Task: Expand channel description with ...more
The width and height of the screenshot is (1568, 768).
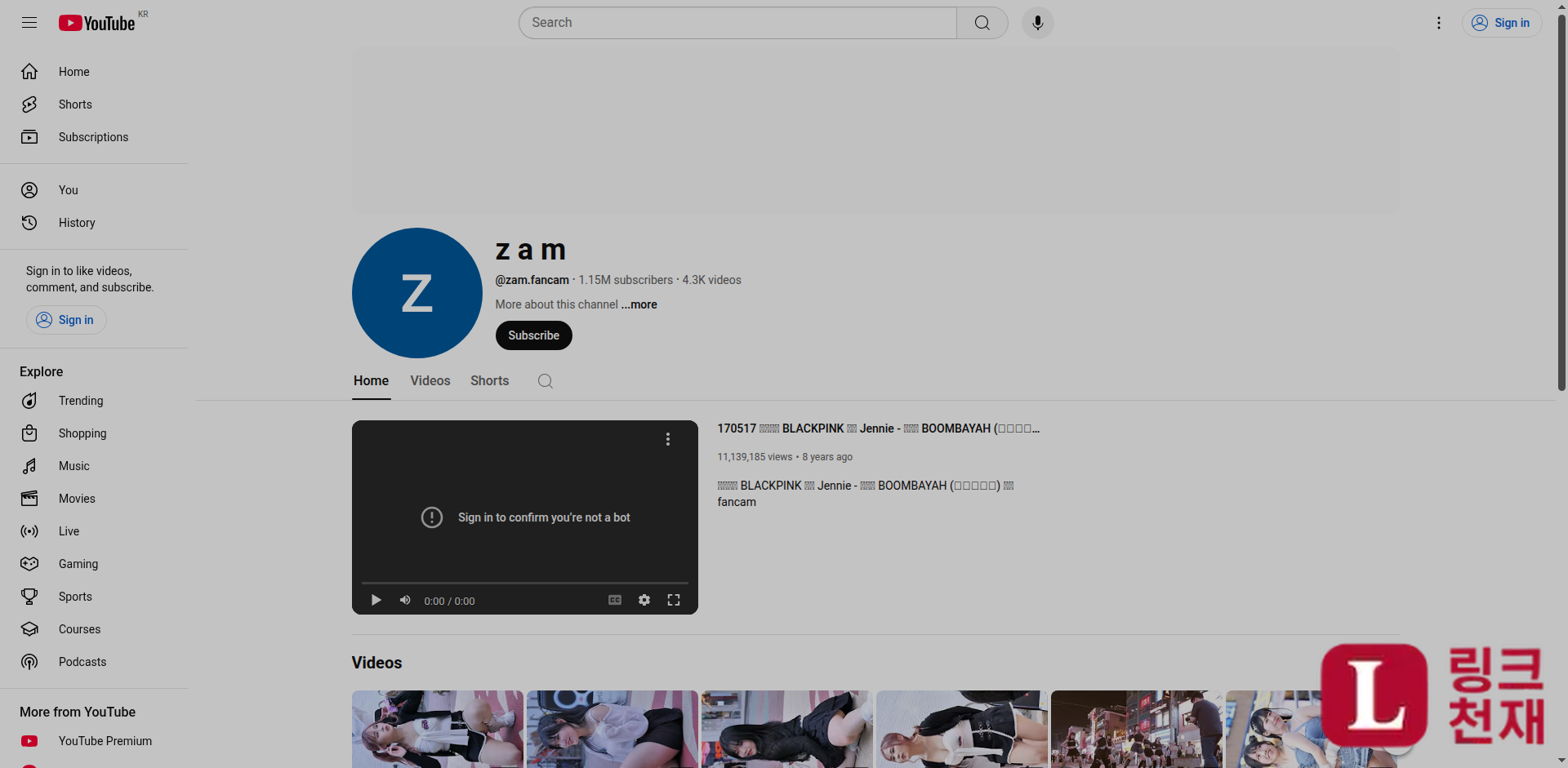Action: (639, 304)
